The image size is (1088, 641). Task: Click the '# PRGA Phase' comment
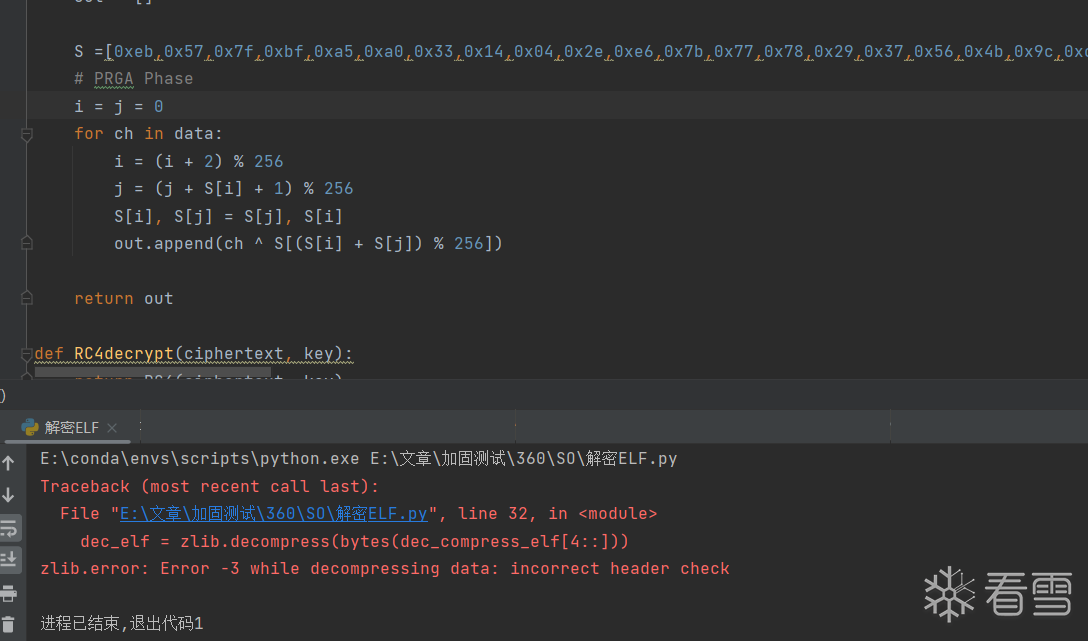click(133, 79)
